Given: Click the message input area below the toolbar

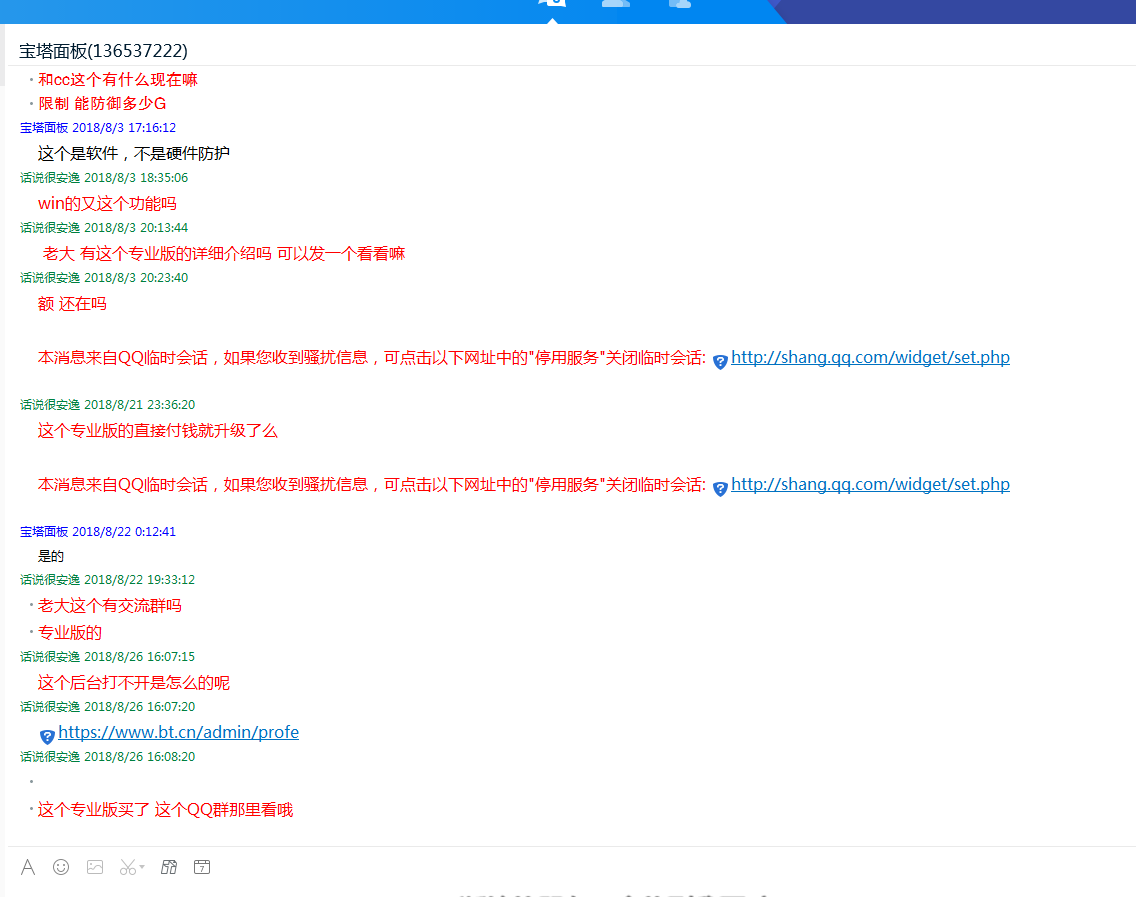Looking at the screenshot, I should click(400, 890).
